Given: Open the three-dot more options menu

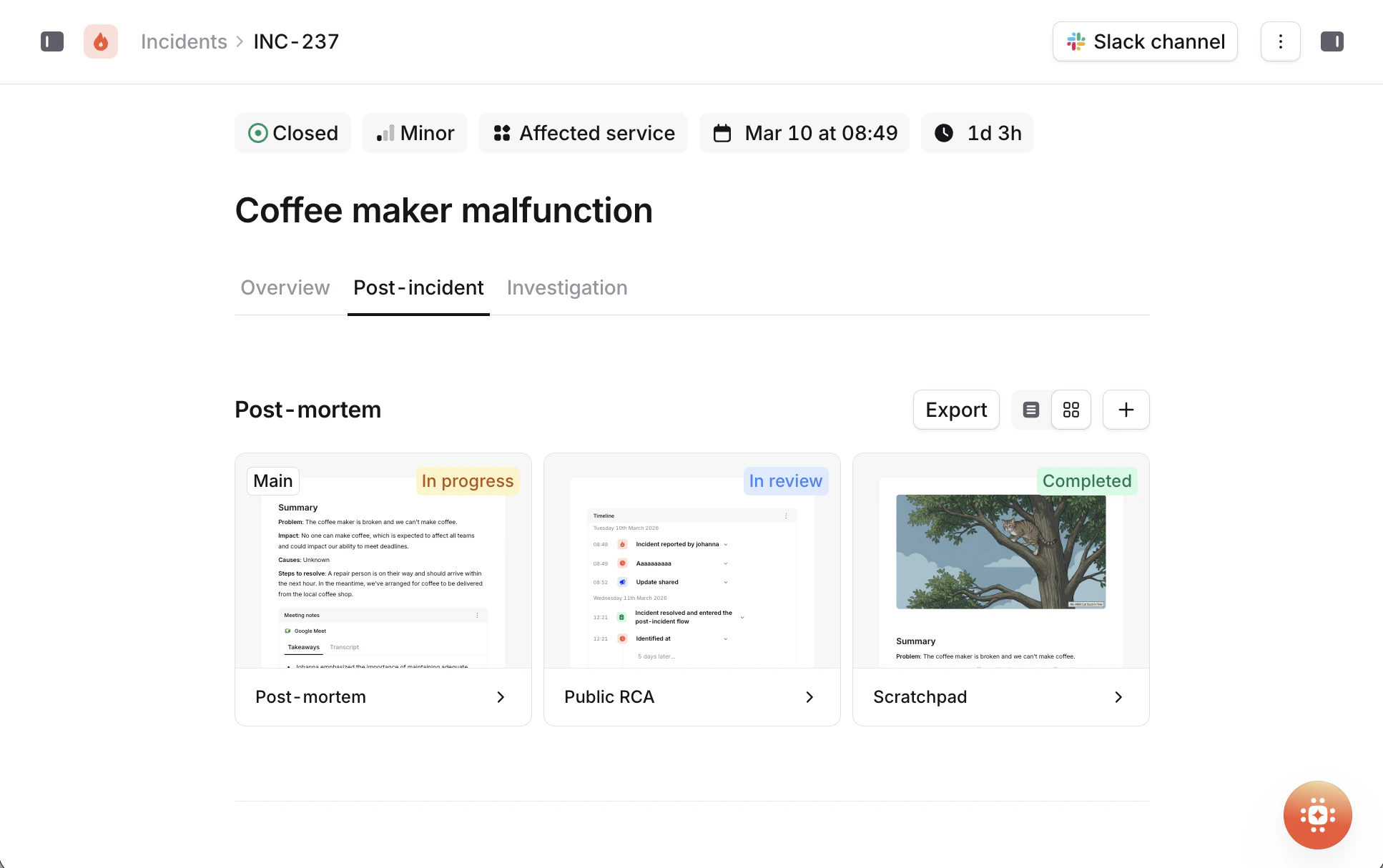Looking at the screenshot, I should 1281,41.
